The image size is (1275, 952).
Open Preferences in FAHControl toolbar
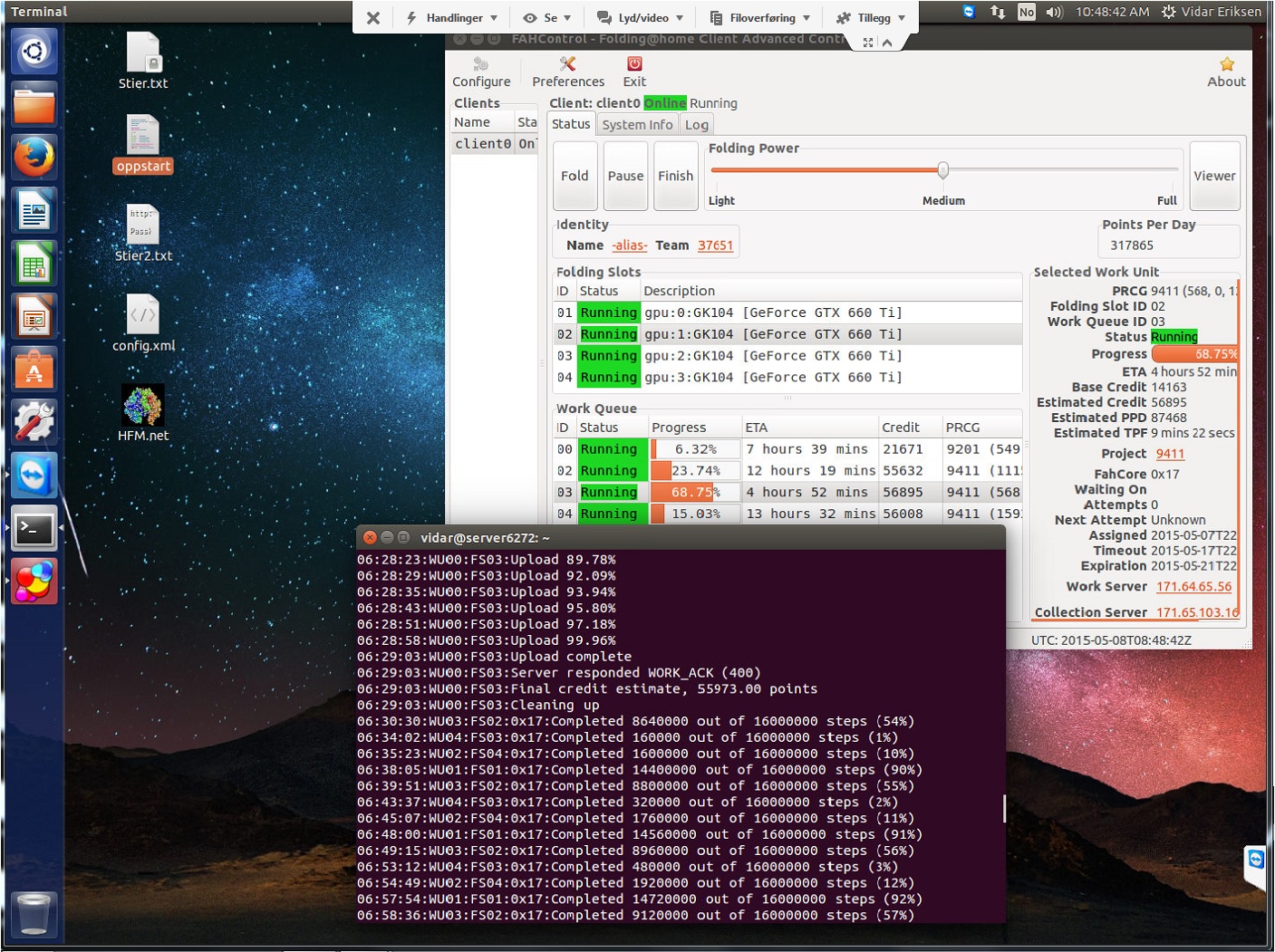568,72
